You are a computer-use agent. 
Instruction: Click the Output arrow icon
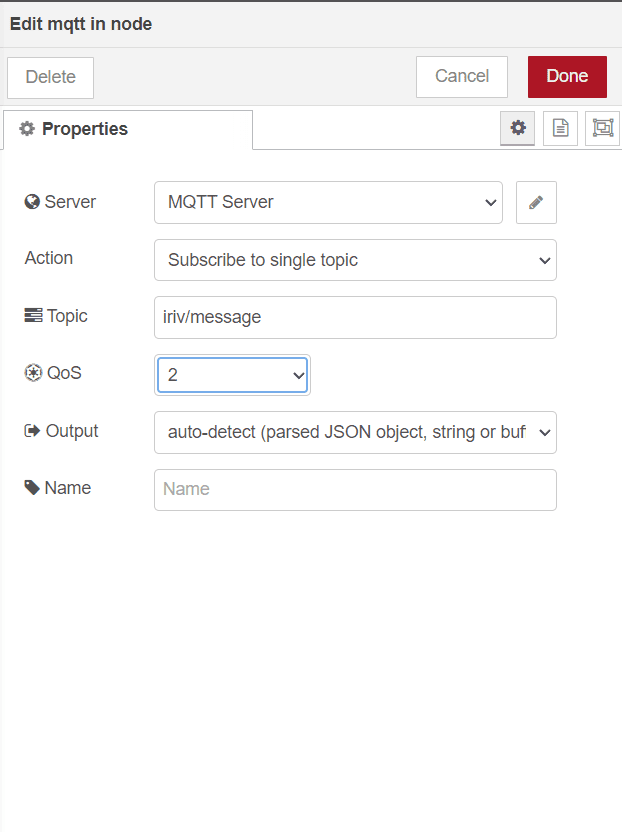point(32,430)
